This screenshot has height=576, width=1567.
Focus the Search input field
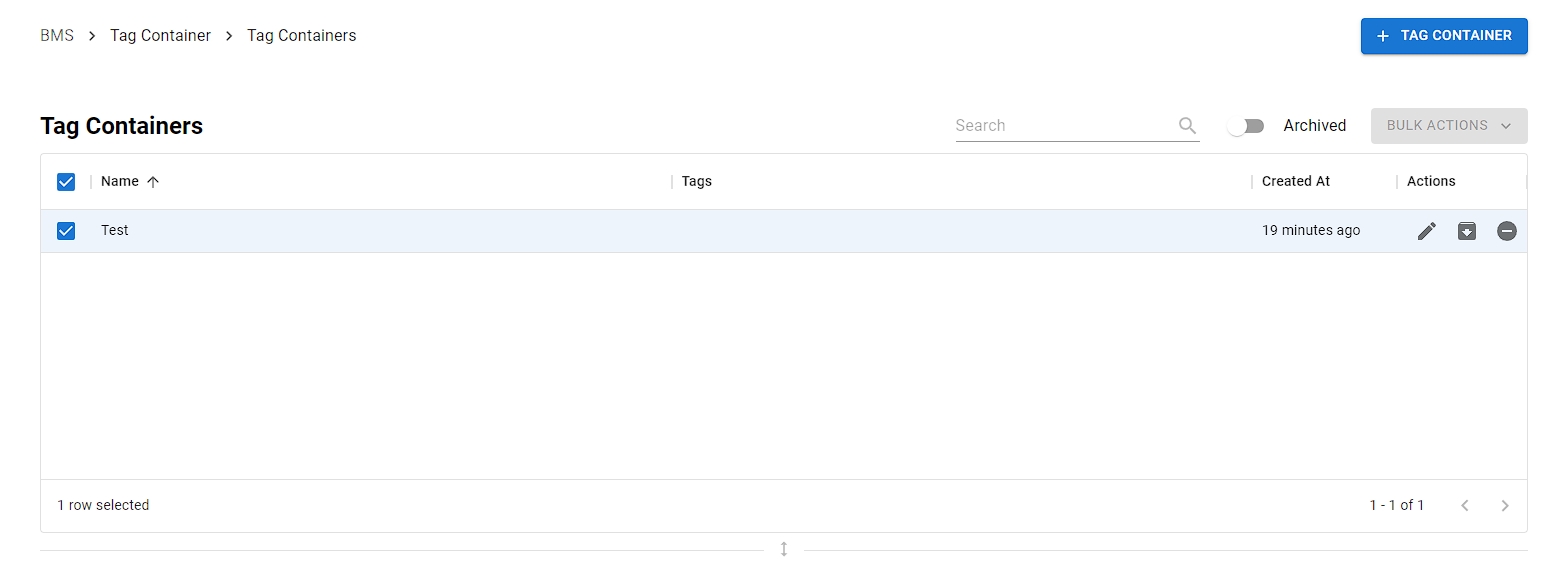(1064, 126)
